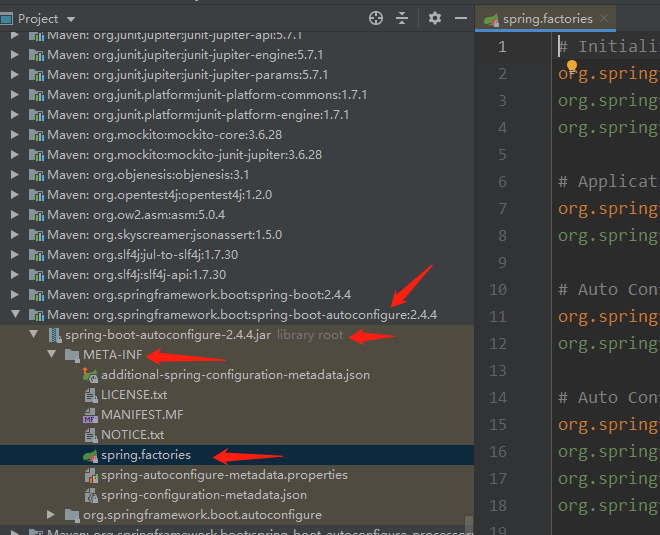Open the Project panel settings gear

coord(434,18)
